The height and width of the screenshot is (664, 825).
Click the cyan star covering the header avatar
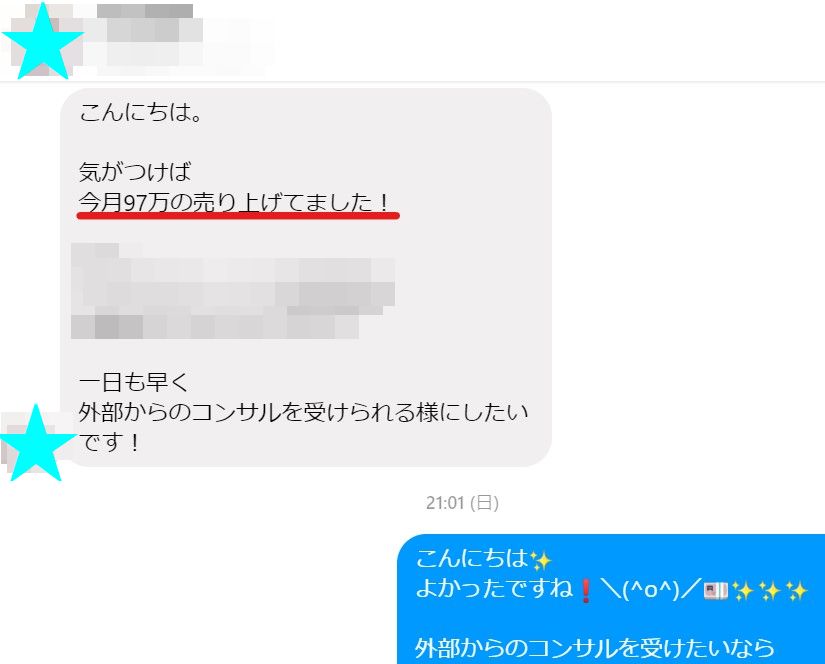click(x=43, y=42)
